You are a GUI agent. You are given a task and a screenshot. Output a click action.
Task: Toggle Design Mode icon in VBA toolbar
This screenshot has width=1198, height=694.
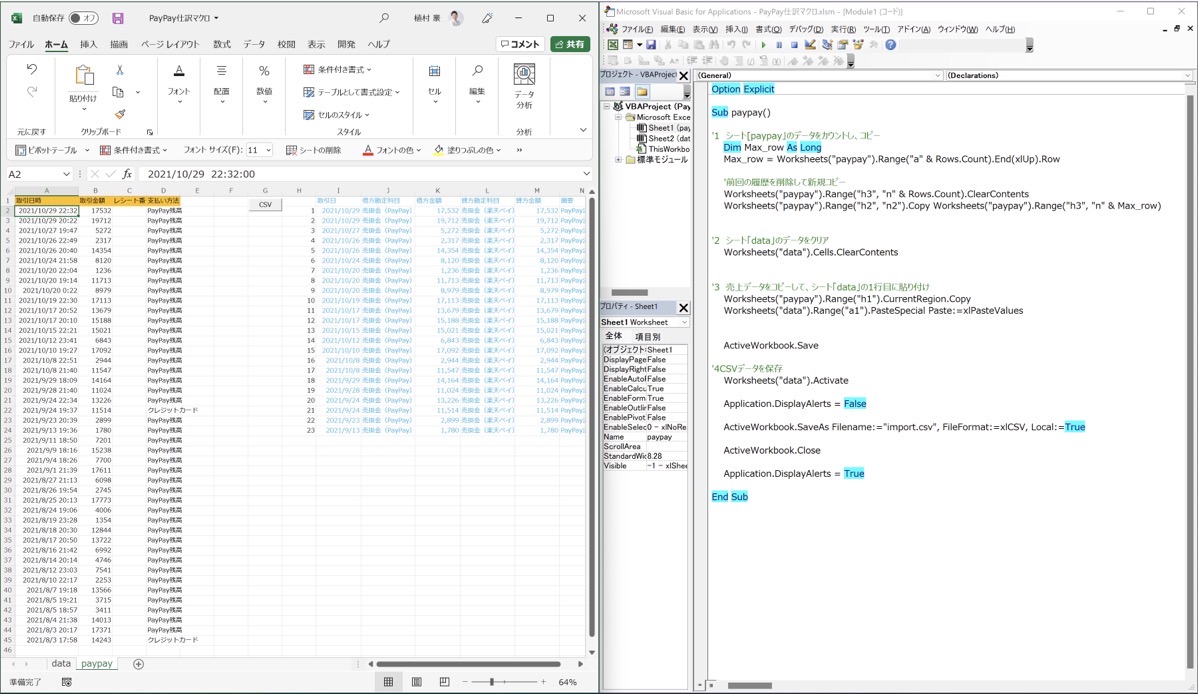pyautogui.click(x=810, y=45)
